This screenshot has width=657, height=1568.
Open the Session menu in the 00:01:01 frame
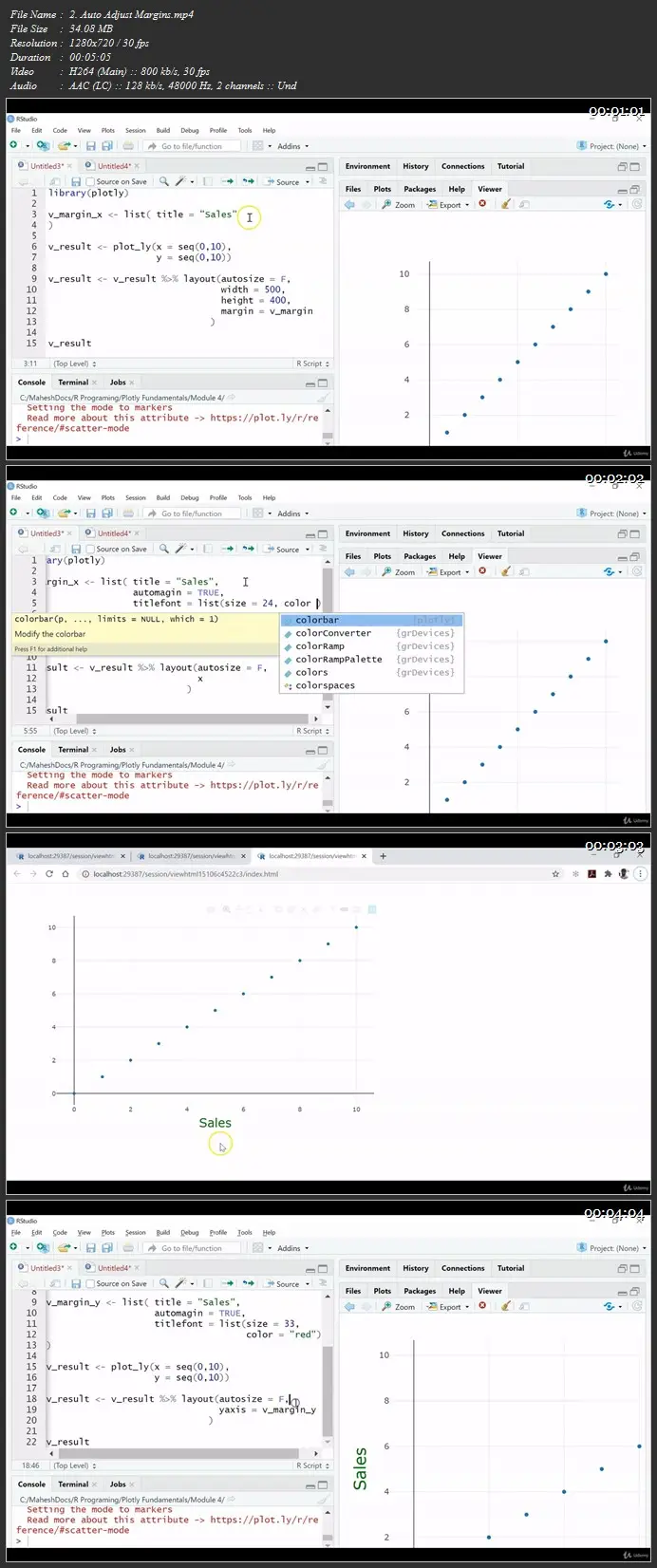[136, 130]
